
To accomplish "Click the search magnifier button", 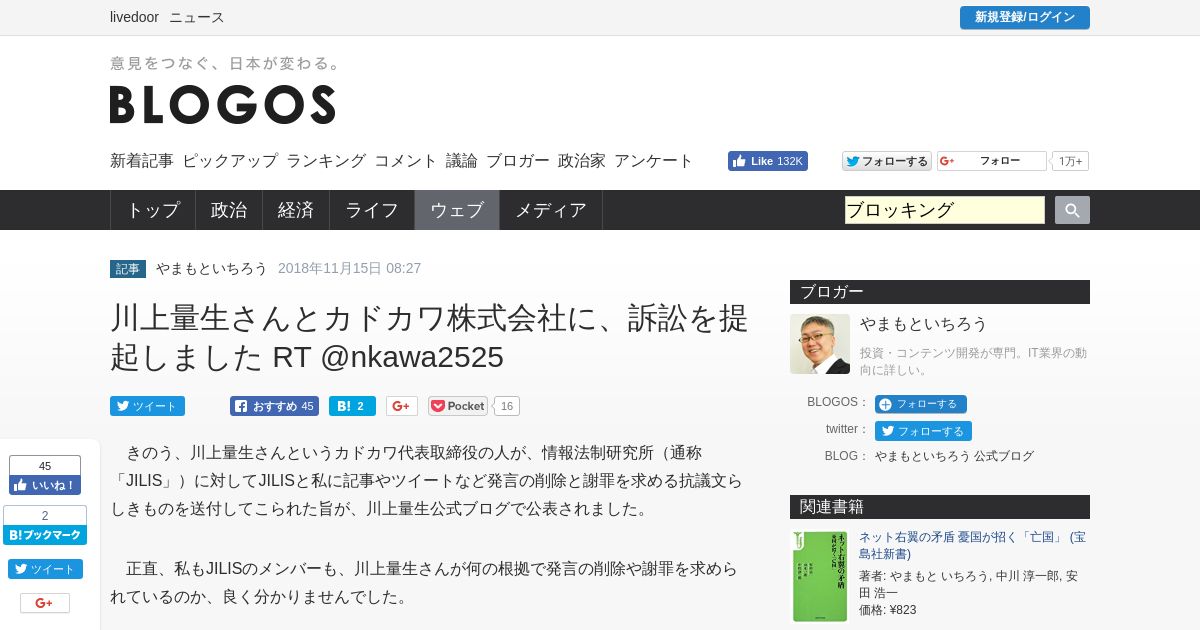I will pyautogui.click(x=1072, y=210).
